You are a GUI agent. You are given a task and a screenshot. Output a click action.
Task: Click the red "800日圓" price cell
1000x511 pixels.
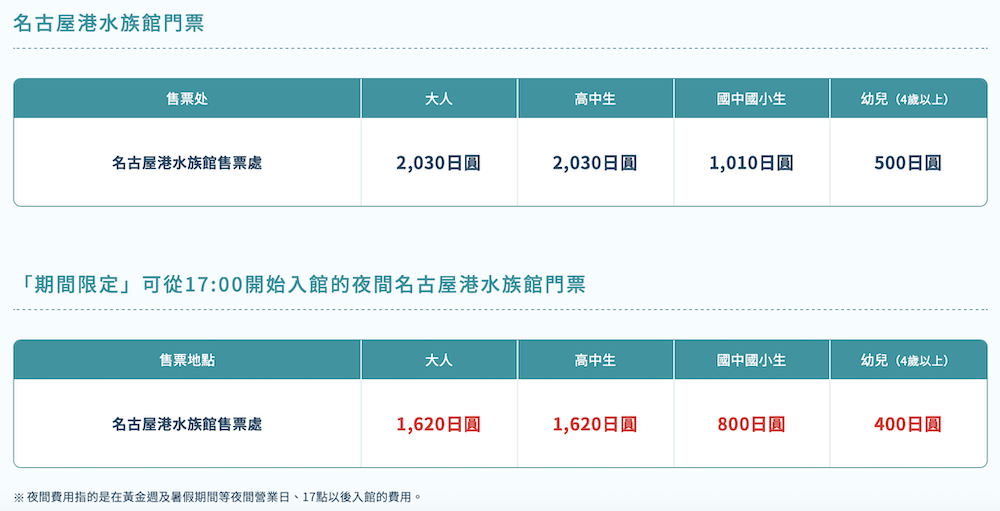click(x=751, y=424)
